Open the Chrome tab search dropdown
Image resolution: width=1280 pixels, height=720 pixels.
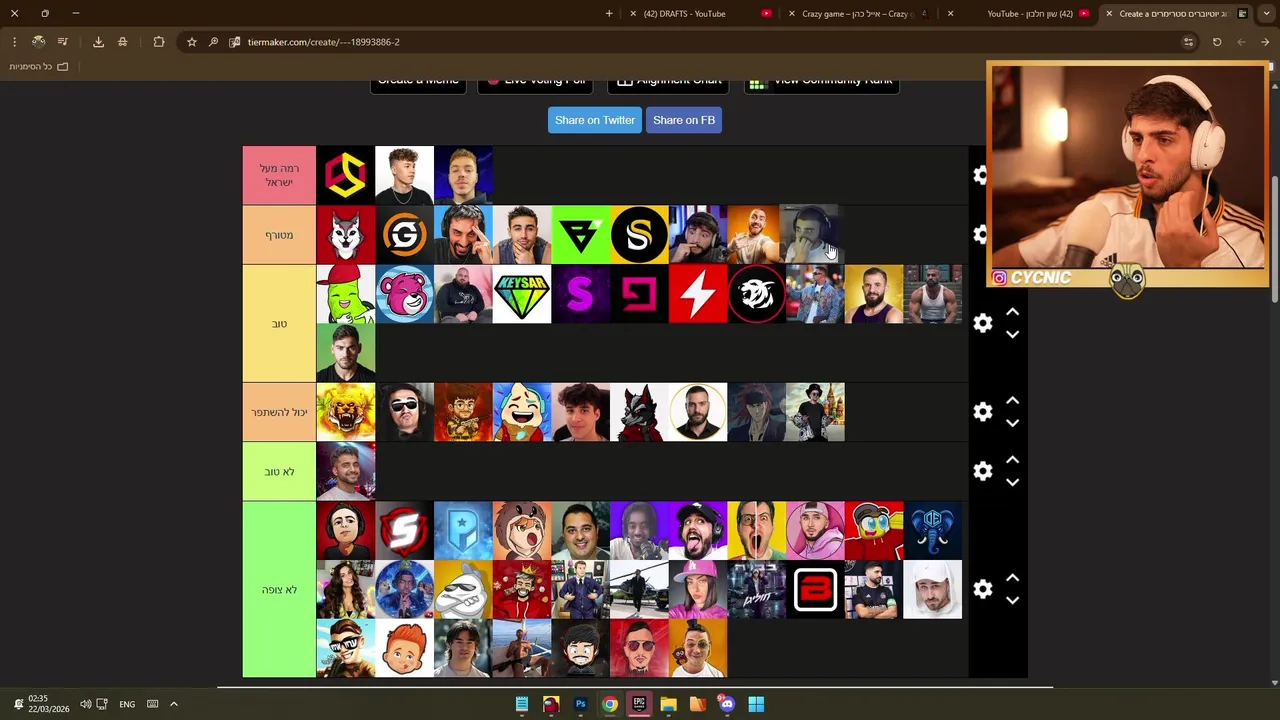1265,14
